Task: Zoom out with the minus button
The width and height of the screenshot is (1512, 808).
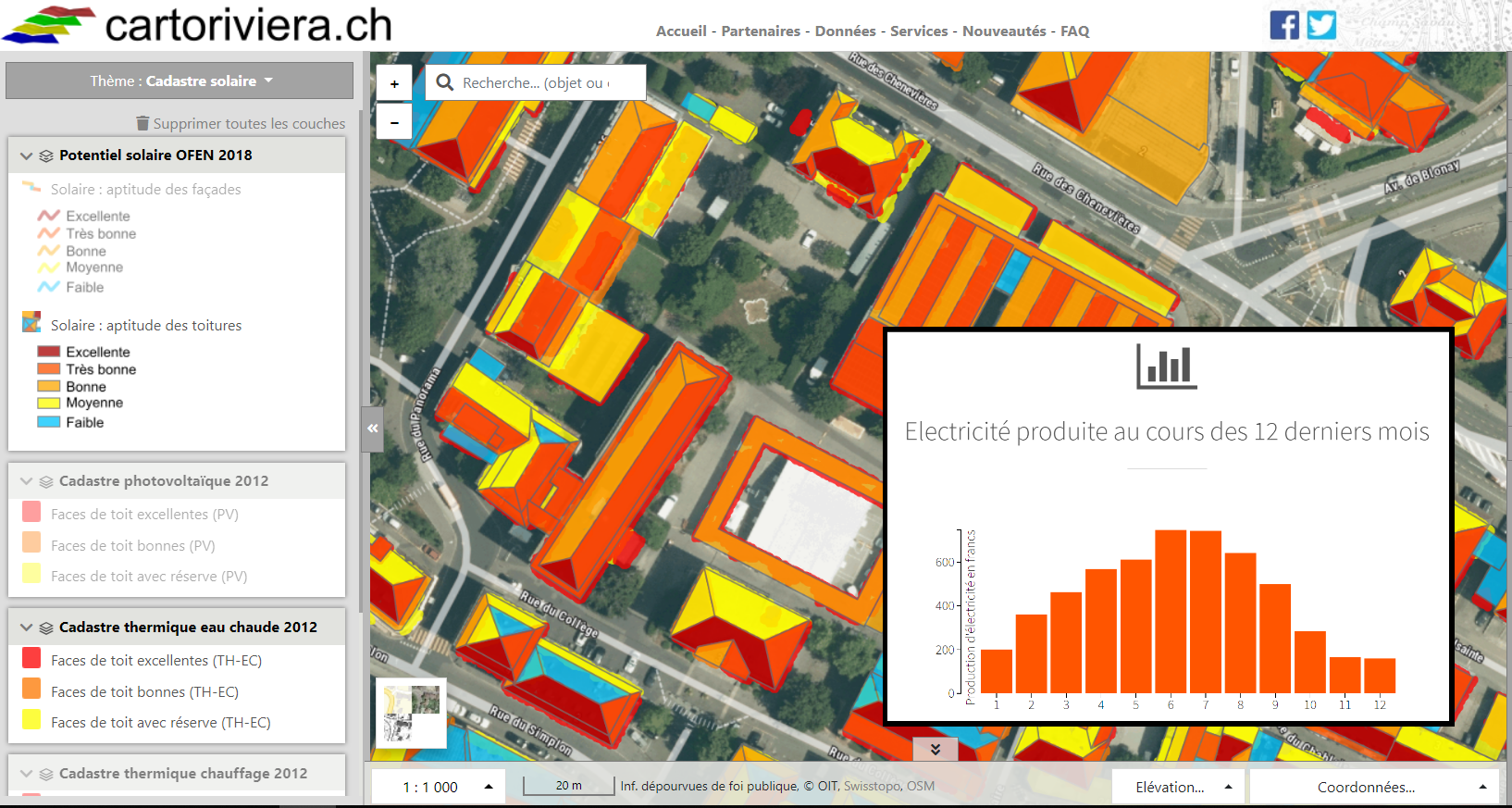Action: click(x=394, y=121)
